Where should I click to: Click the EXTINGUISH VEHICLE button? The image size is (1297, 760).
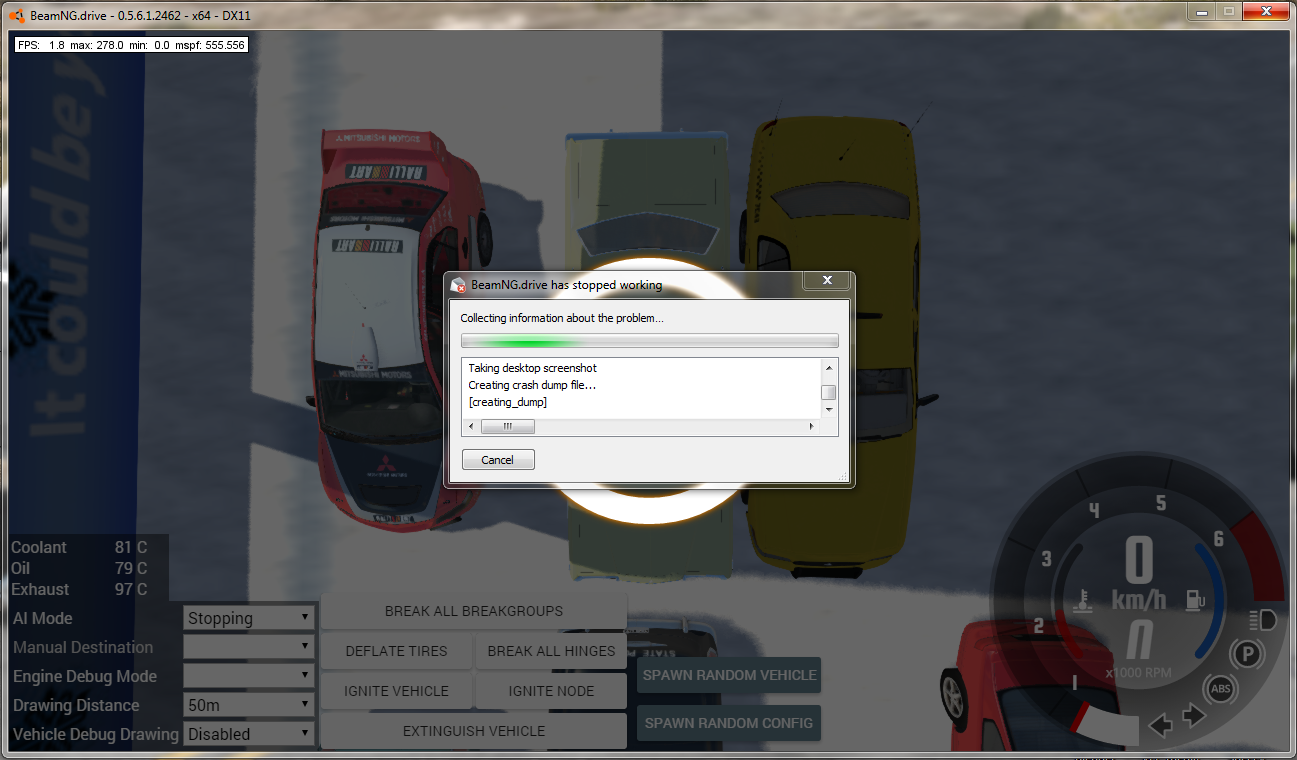pyautogui.click(x=474, y=731)
